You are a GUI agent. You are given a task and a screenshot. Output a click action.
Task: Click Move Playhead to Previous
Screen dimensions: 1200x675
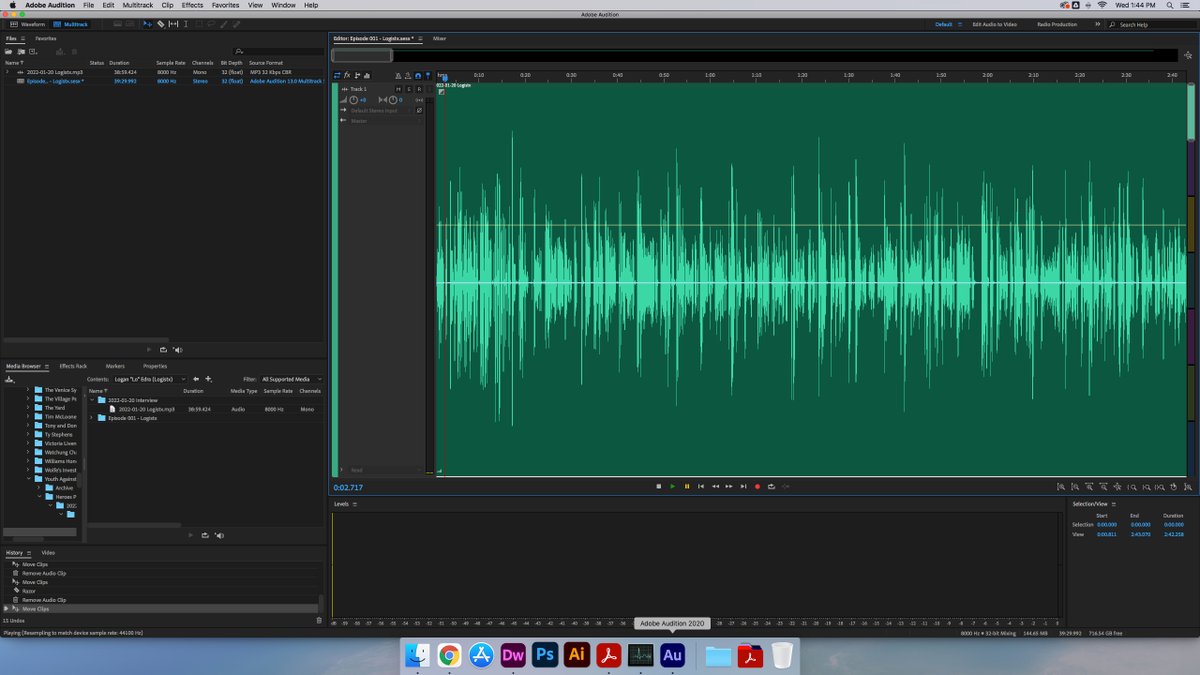(701, 486)
